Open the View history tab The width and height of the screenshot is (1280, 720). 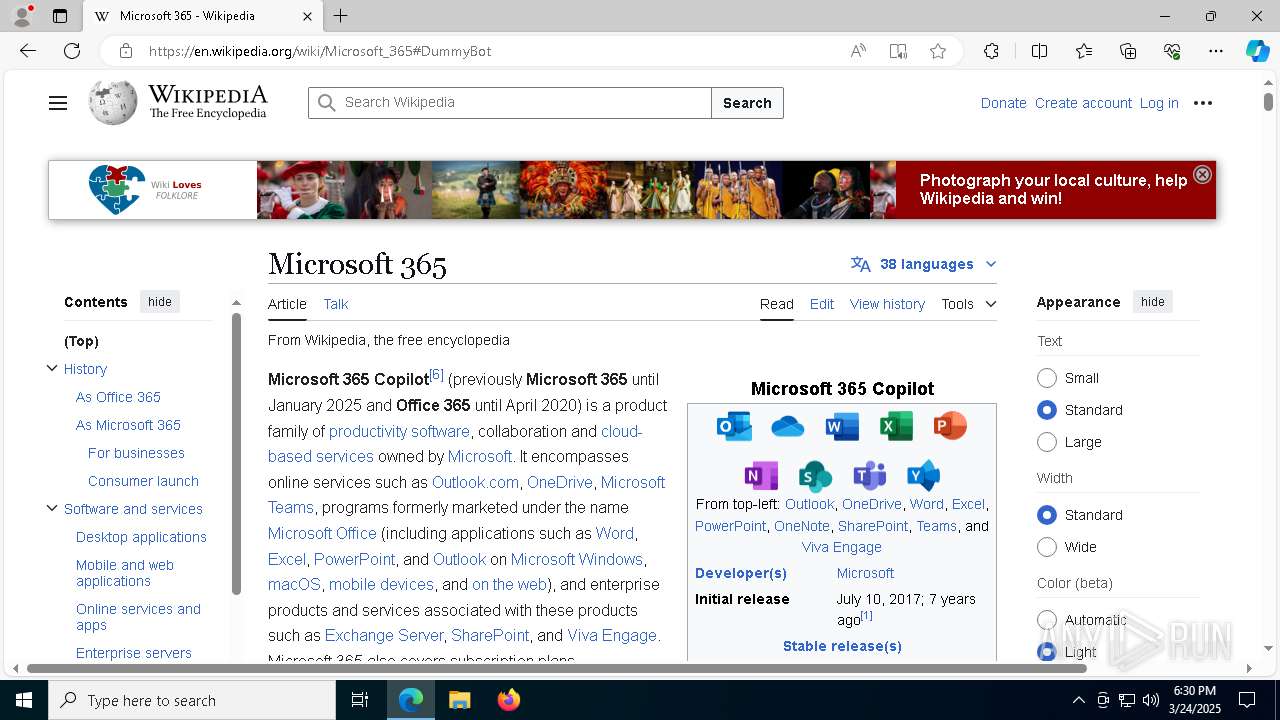[x=887, y=304]
